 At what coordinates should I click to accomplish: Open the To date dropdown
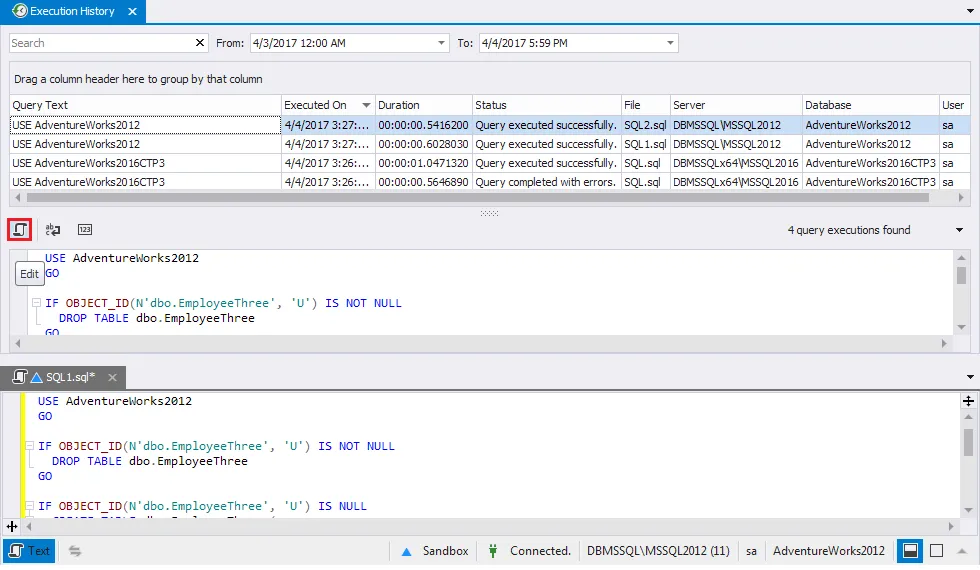[670, 43]
